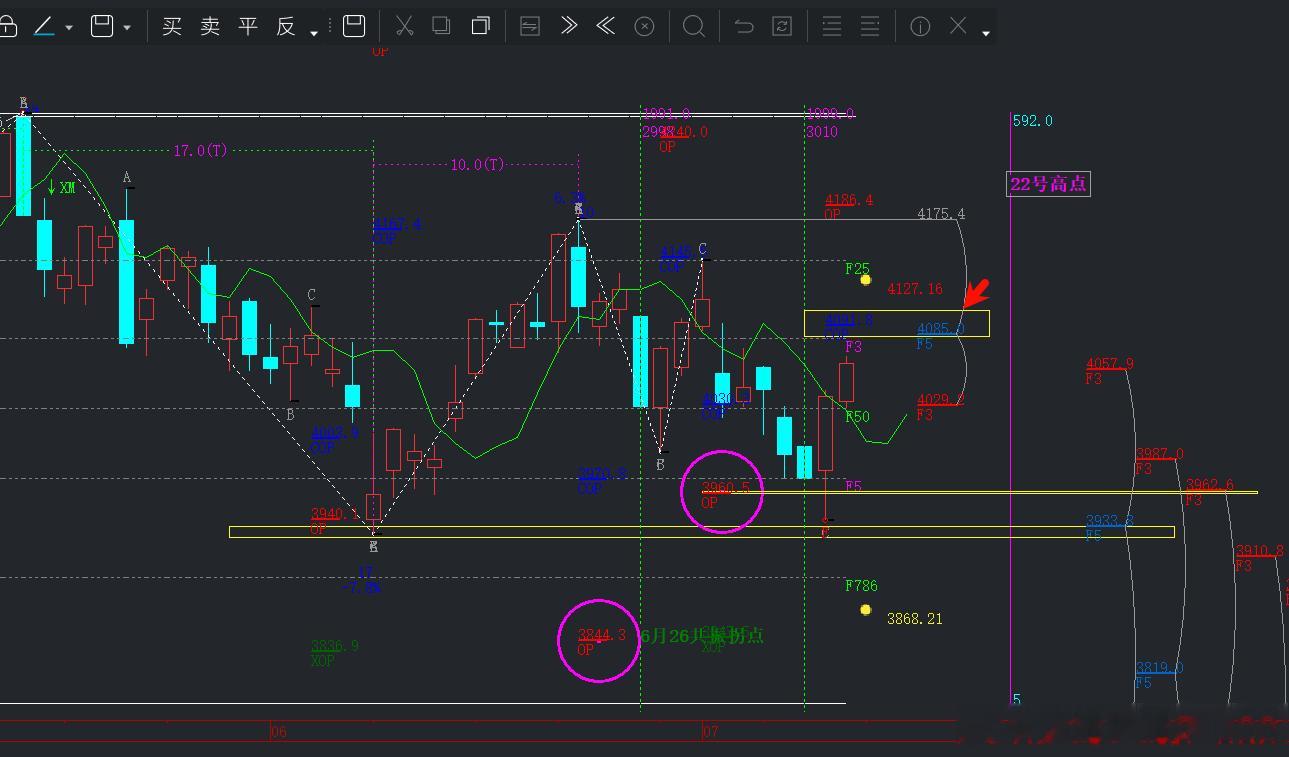The height and width of the screenshot is (757, 1289).
Task: Expand the arrow after 反 button
Action: coord(314,33)
